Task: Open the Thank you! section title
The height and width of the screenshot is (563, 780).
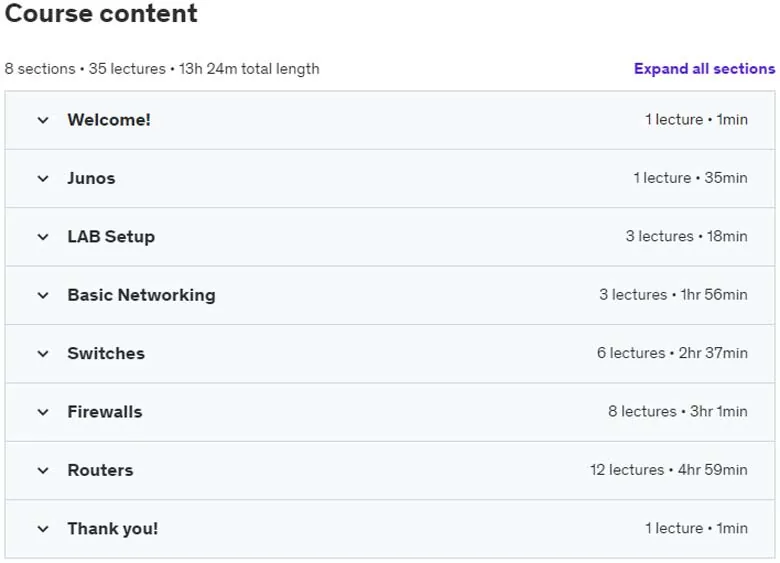Action: coord(112,529)
